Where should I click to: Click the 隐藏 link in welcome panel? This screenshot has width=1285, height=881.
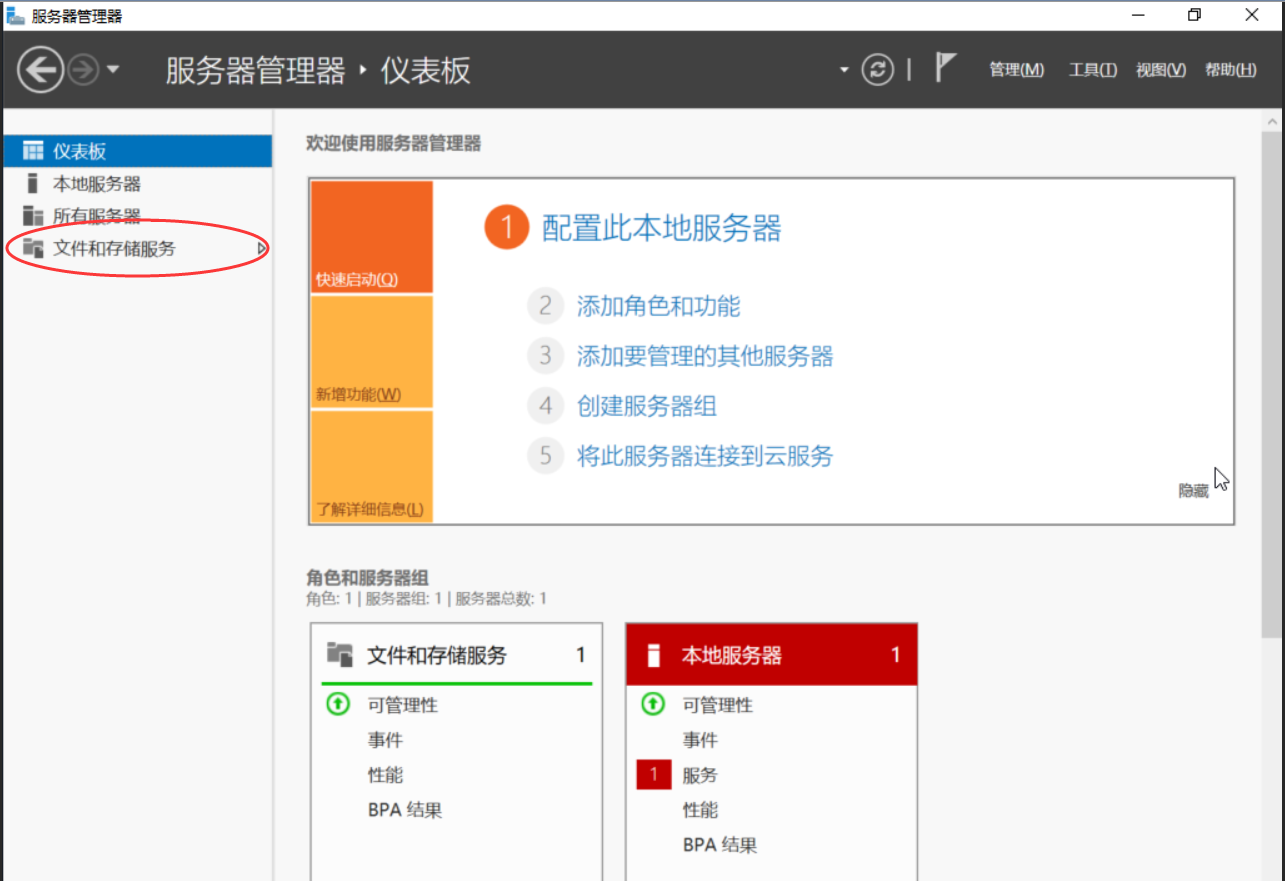1194,491
